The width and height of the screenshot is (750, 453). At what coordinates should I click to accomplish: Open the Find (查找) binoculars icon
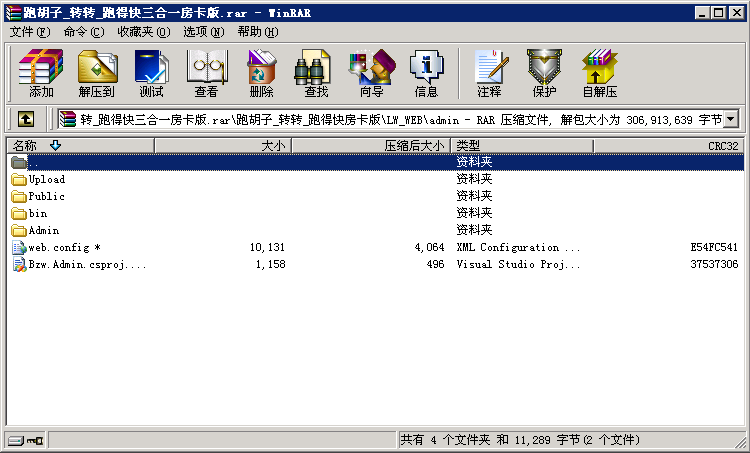point(316,74)
